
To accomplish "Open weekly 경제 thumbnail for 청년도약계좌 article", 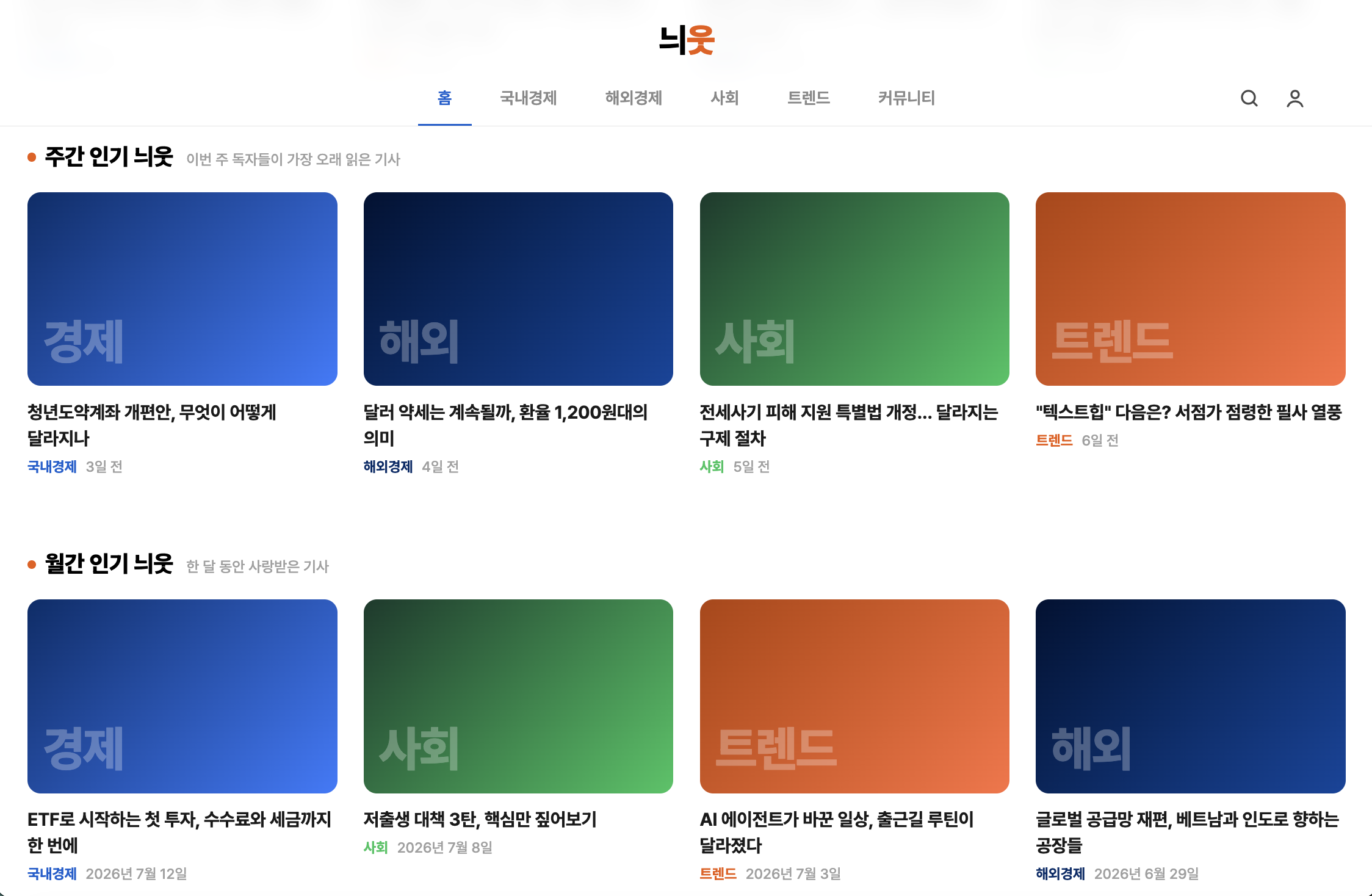I will (x=182, y=289).
